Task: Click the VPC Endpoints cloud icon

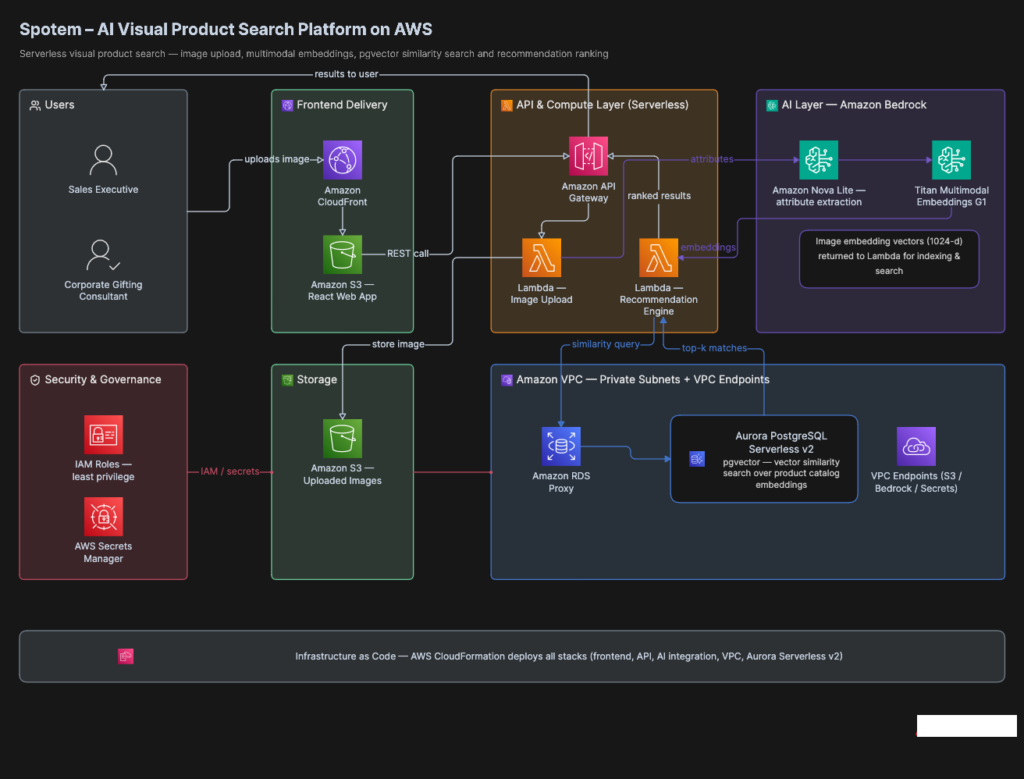Action: pyautogui.click(x=916, y=447)
